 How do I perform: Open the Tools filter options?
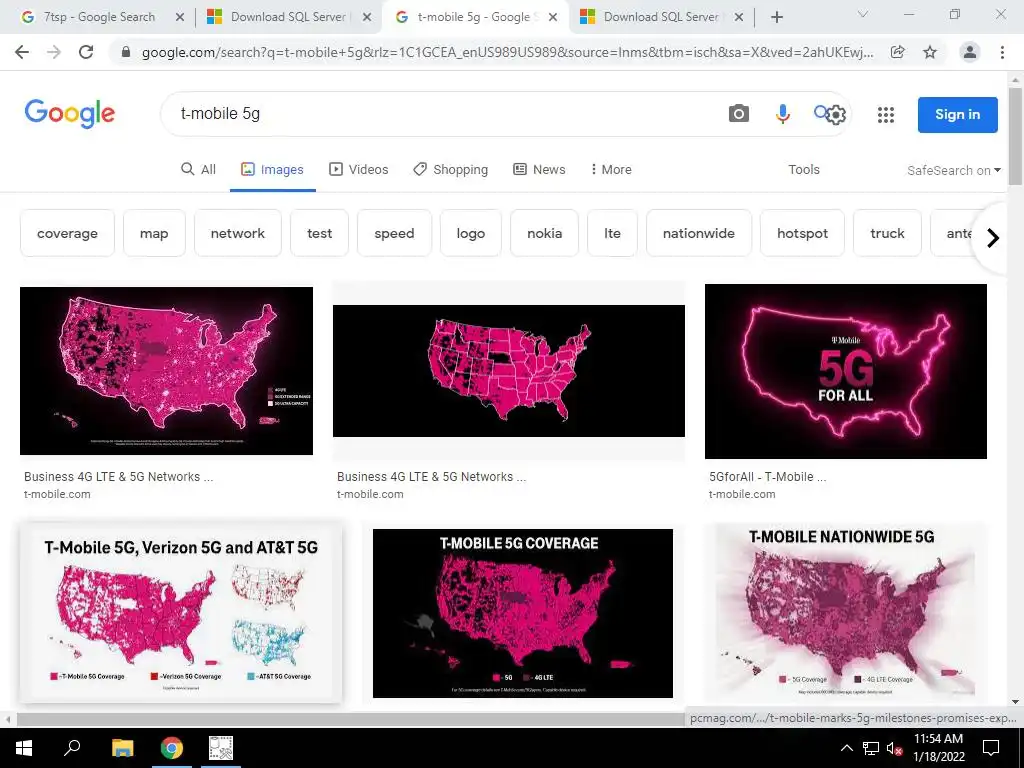803,170
